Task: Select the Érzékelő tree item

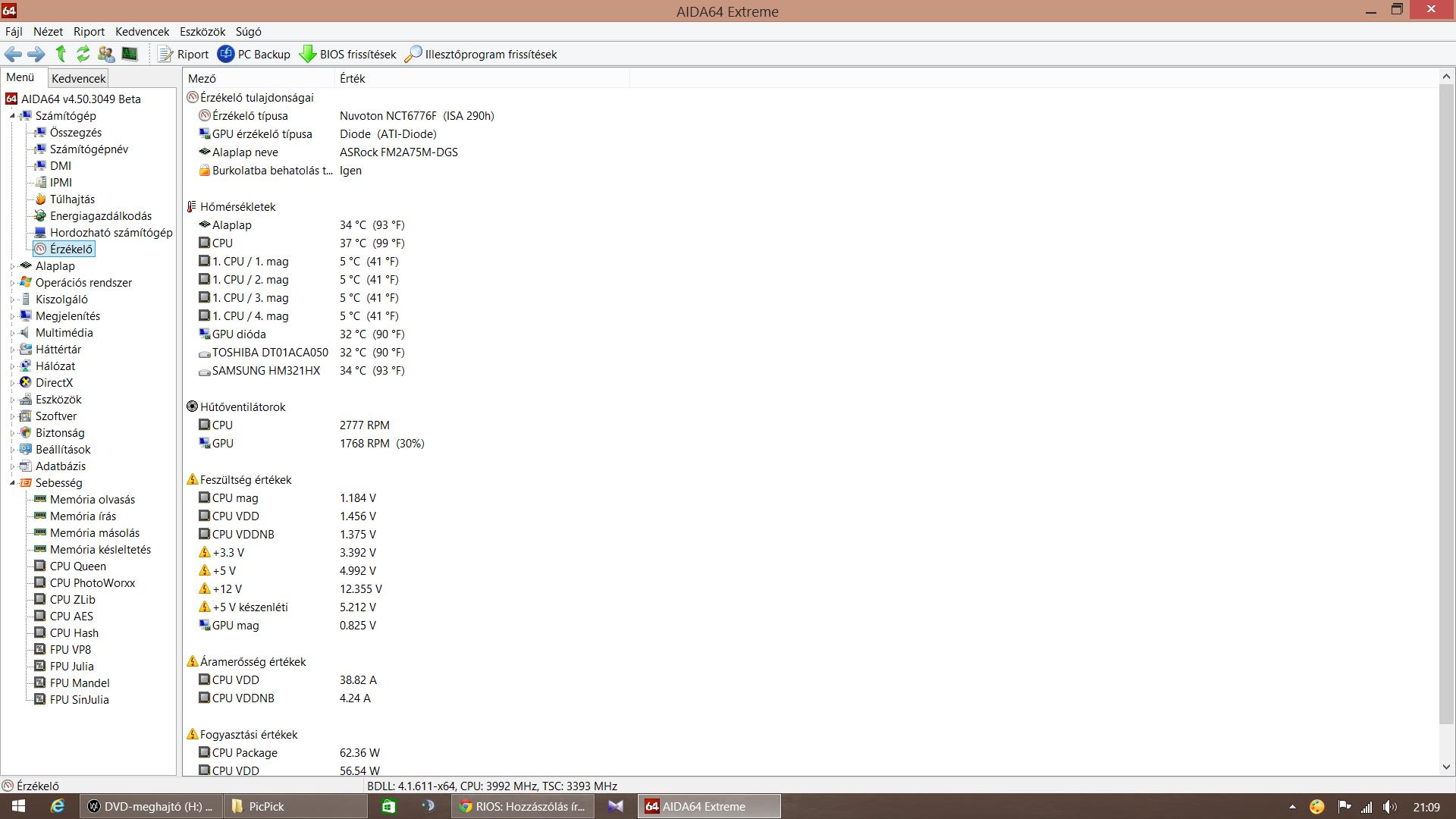Action: pos(71,249)
